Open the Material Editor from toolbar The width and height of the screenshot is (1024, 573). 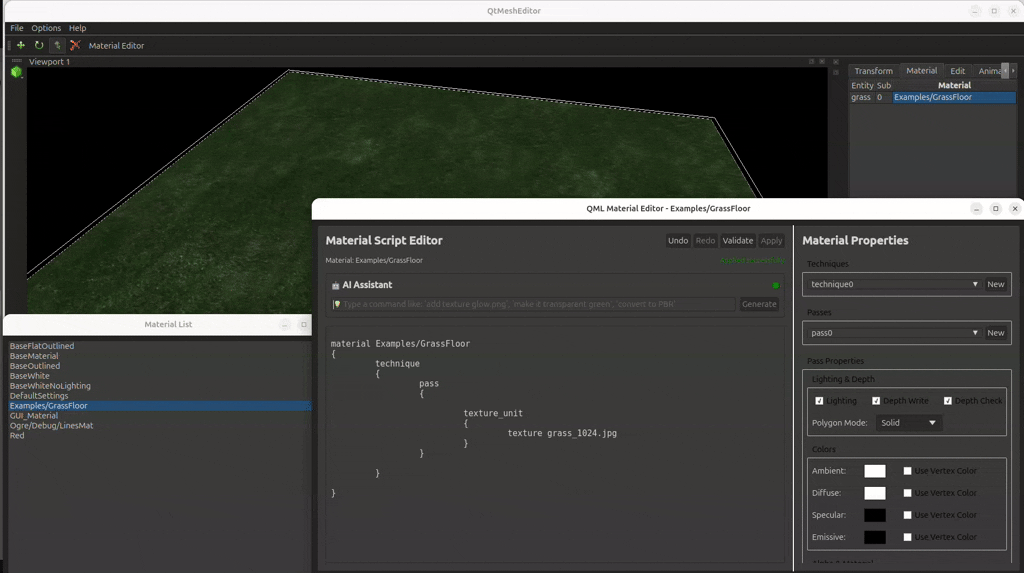click(116, 46)
